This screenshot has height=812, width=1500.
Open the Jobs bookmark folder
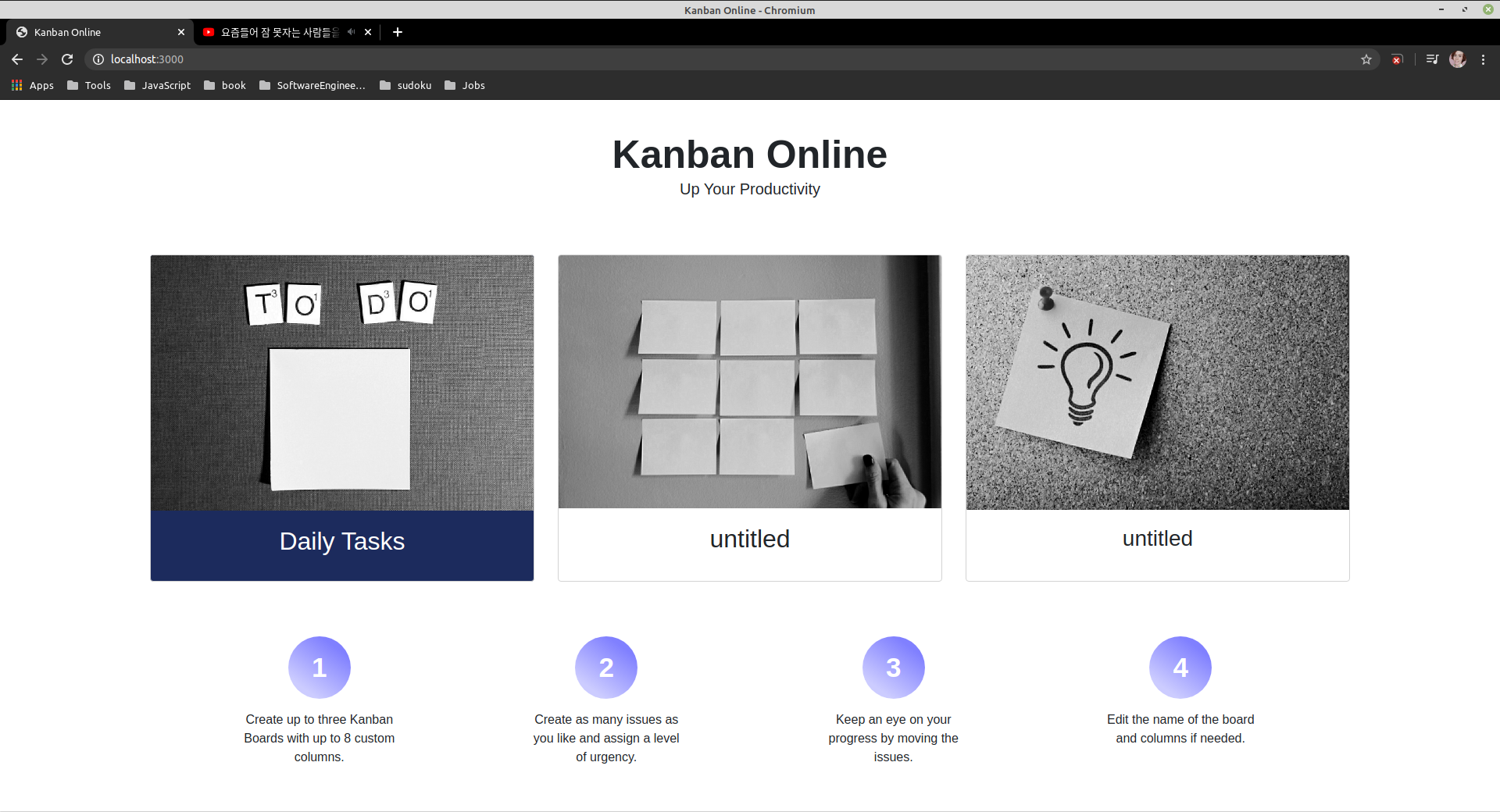[x=465, y=85]
